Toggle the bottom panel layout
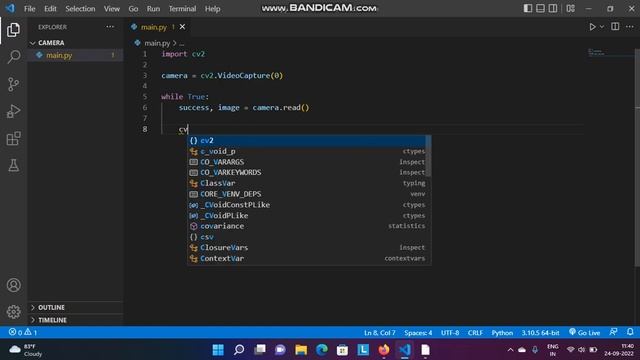This screenshot has width=640, height=360. point(540,9)
